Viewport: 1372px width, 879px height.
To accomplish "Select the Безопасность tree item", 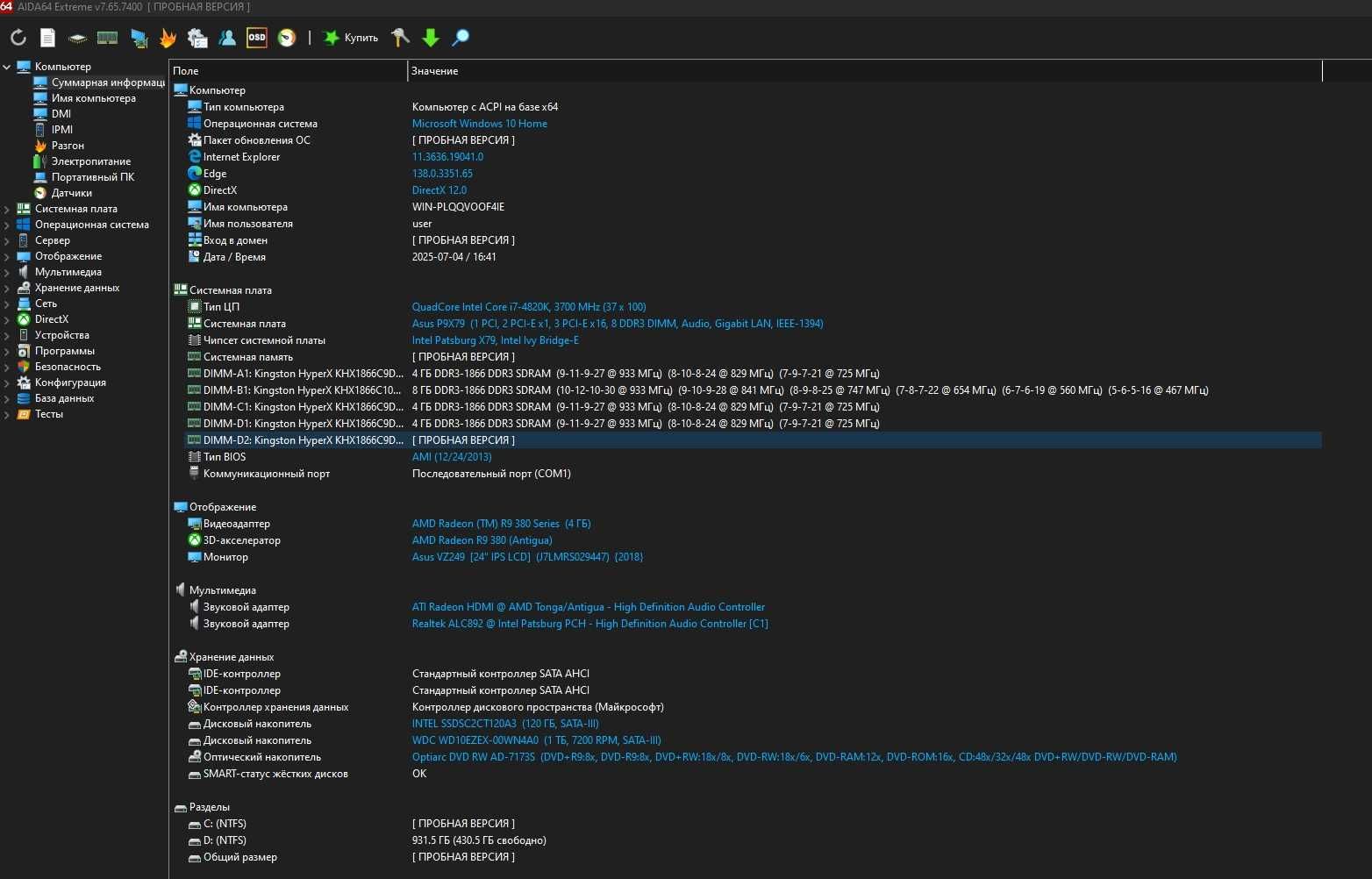I will (x=59, y=367).
